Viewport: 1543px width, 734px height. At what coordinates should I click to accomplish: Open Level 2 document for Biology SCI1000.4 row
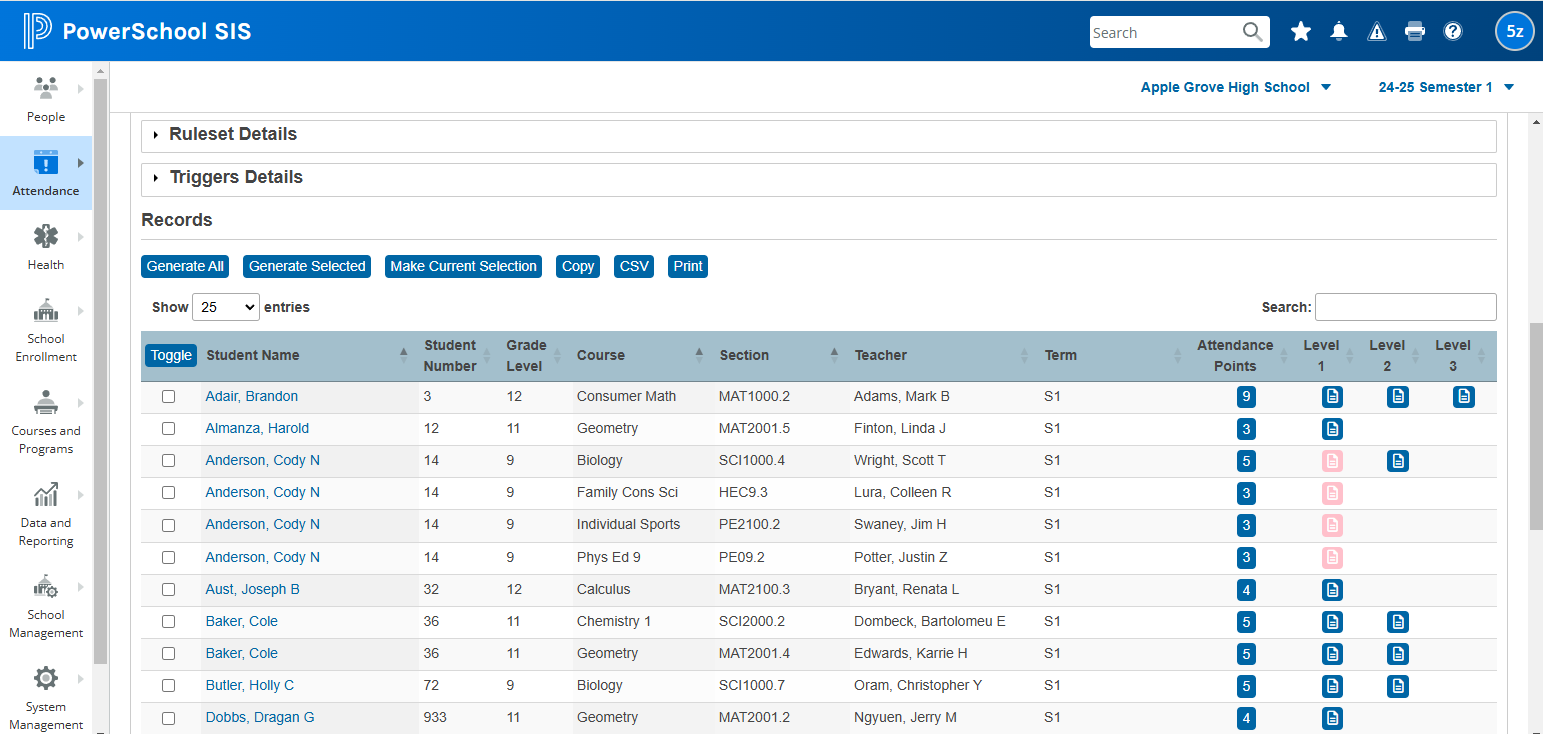tap(1398, 461)
